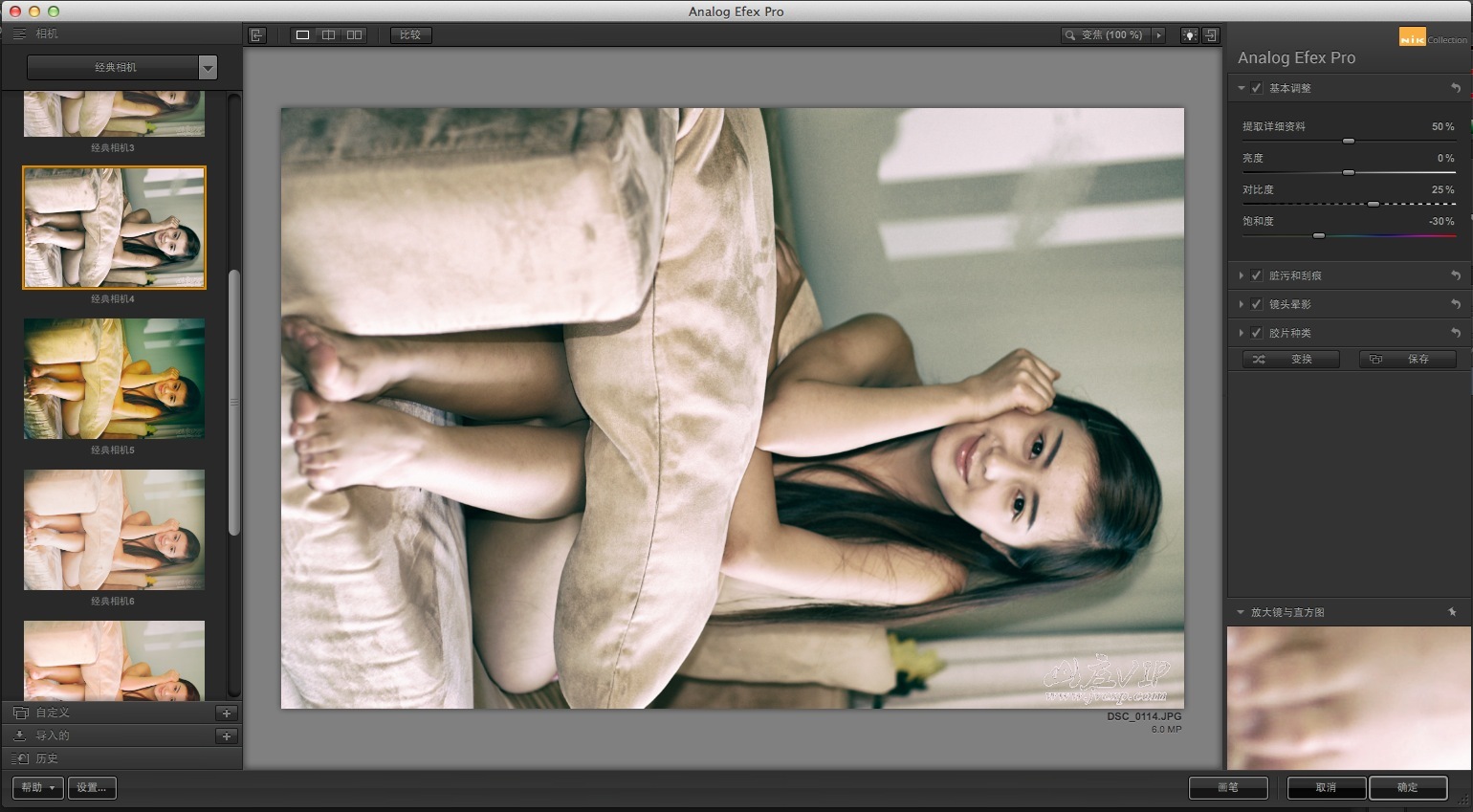Reset 基本调整 with its undo arrow

pyautogui.click(x=1455, y=88)
